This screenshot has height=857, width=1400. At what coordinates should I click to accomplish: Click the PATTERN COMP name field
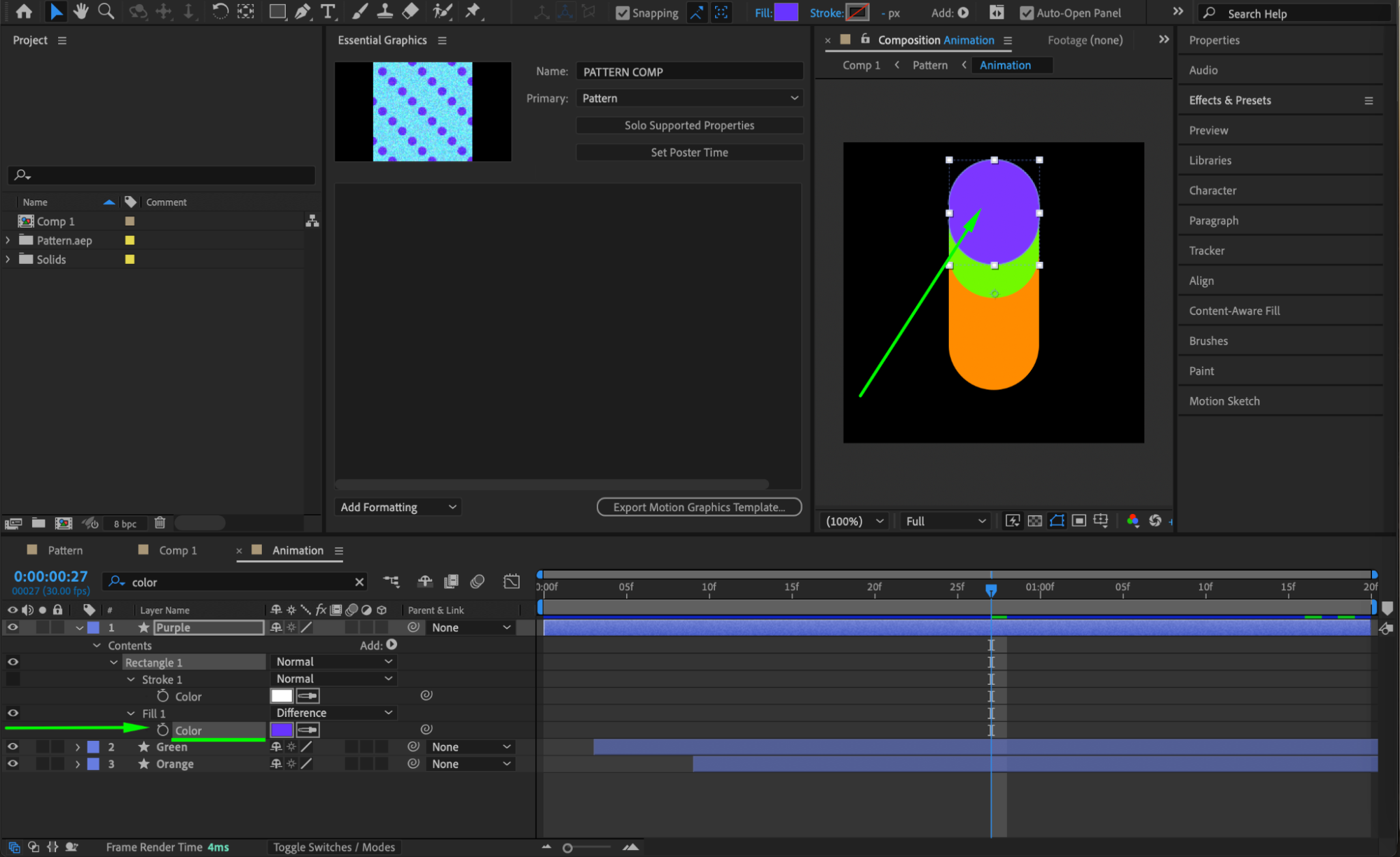(688, 71)
